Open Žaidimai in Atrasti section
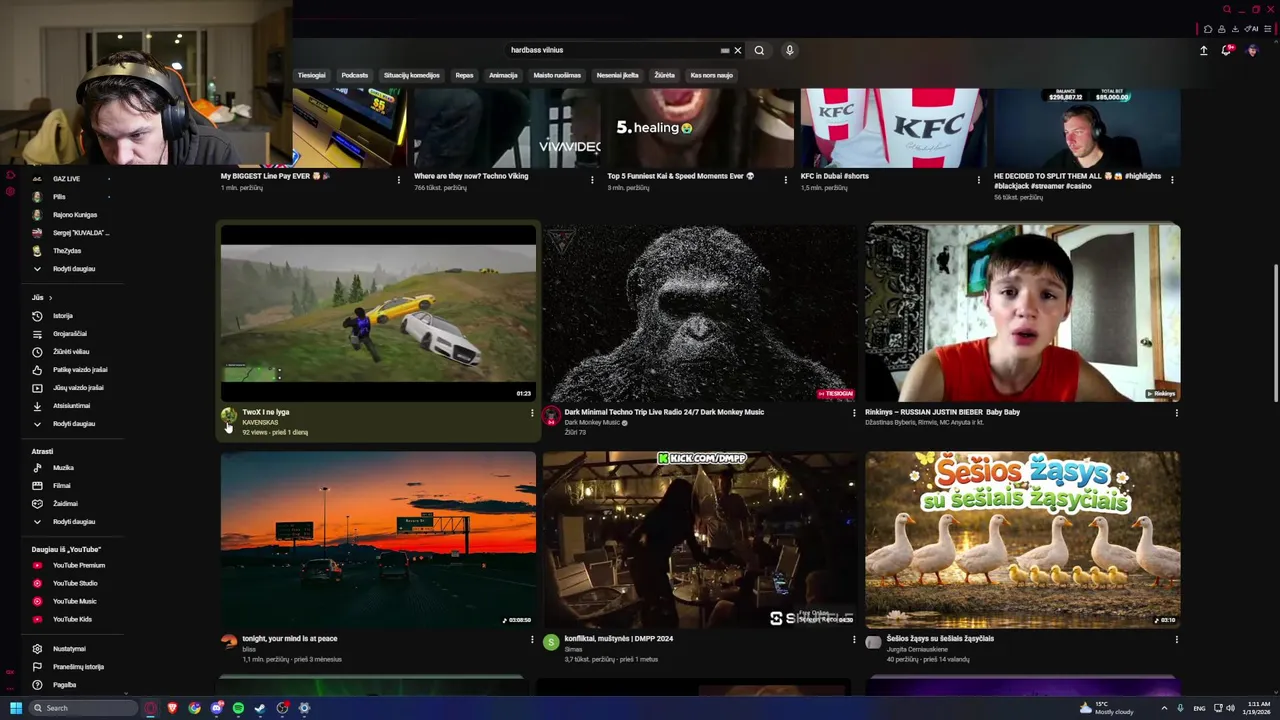Screen dimensions: 1280x720 tap(65, 504)
